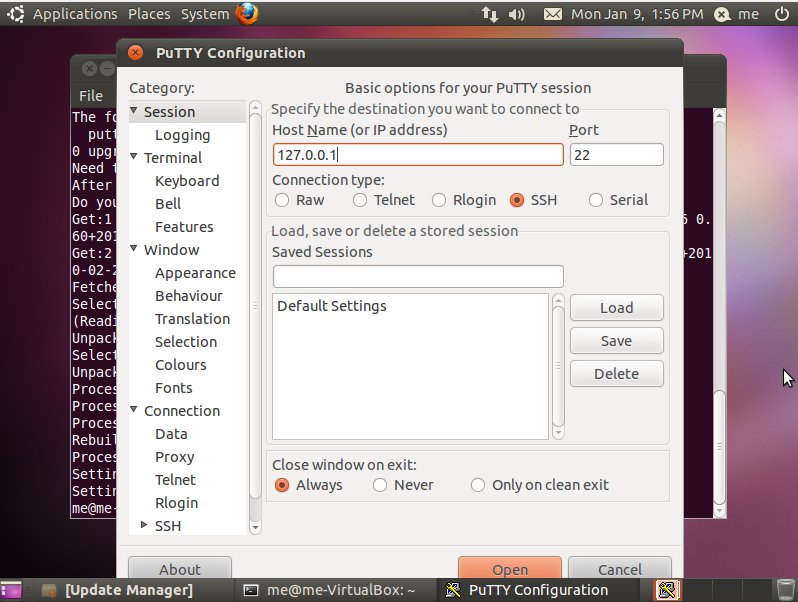Select Keyboard in the category tree
This screenshot has width=798, height=602.
(x=187, y=181)
